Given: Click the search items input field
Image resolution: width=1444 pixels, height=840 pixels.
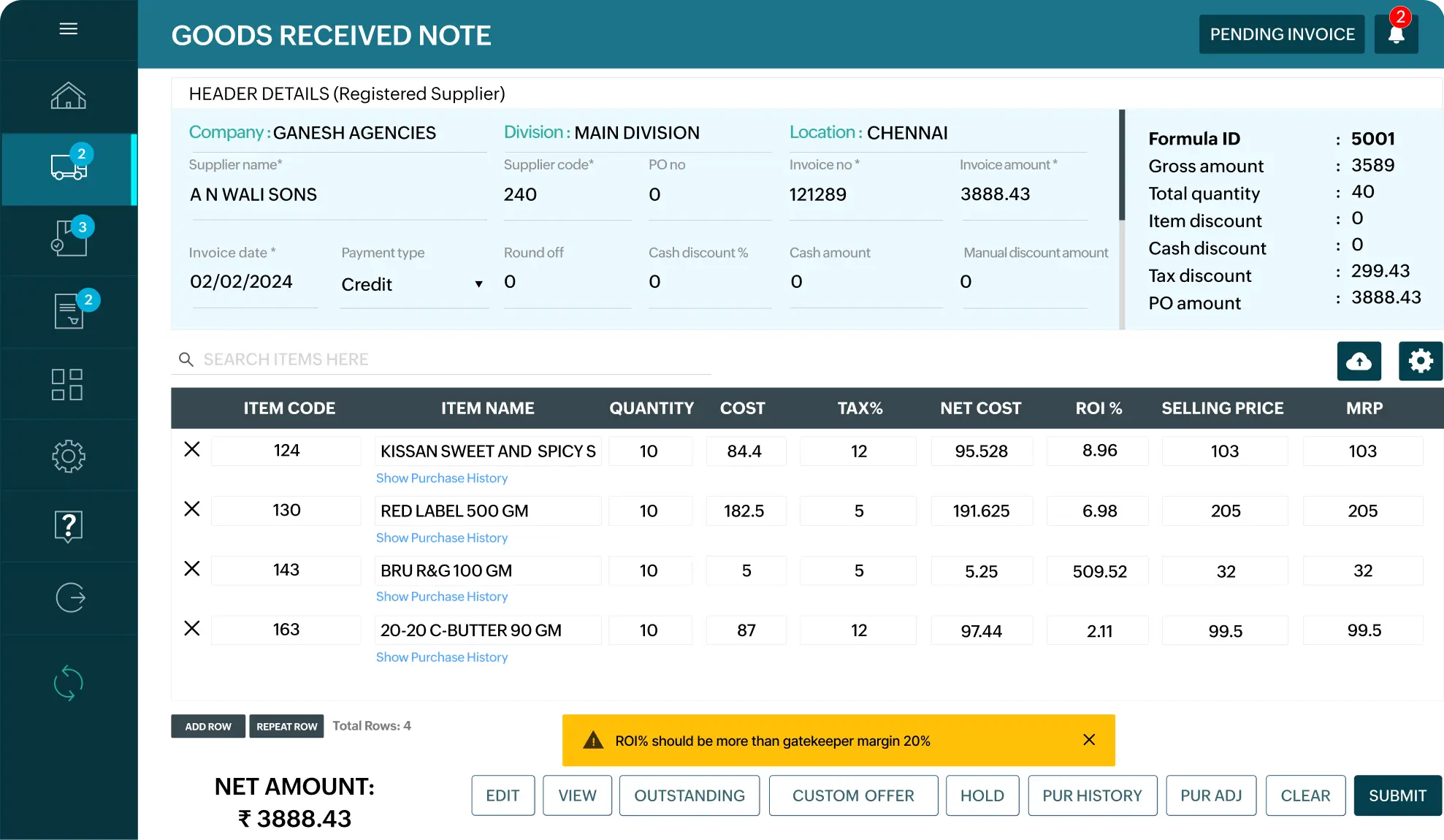Looking at the screenshot, I should click(438, 359).
